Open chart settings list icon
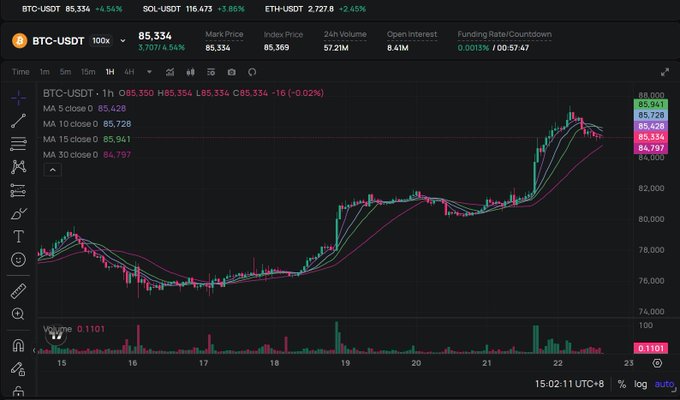Screen dimensions: 680x400 point(211,72)
